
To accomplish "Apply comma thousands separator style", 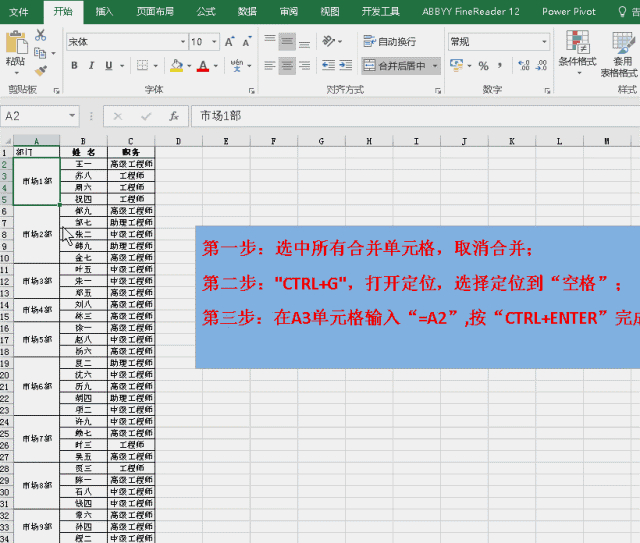I will pos(500,65).
